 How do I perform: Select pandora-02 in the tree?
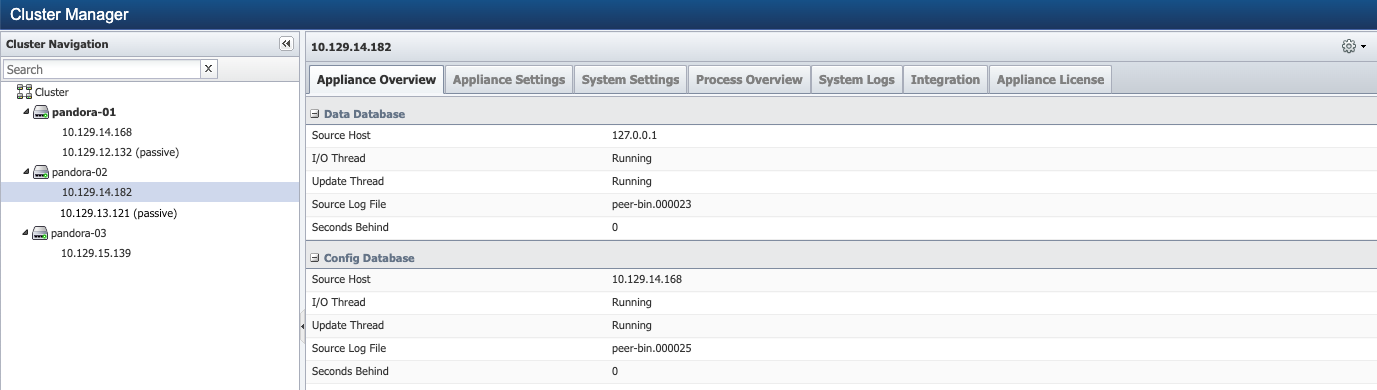[x=79, y=172]
